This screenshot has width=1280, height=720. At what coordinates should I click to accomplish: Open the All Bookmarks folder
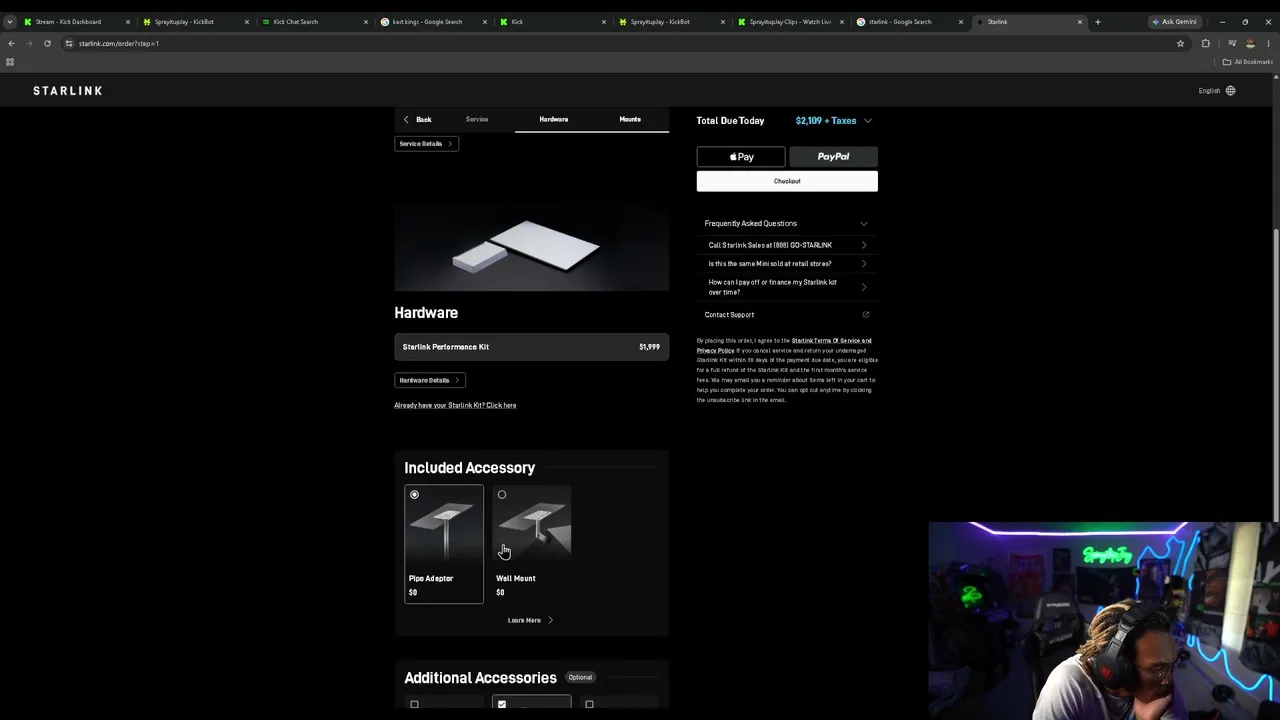click(1247, 62)
